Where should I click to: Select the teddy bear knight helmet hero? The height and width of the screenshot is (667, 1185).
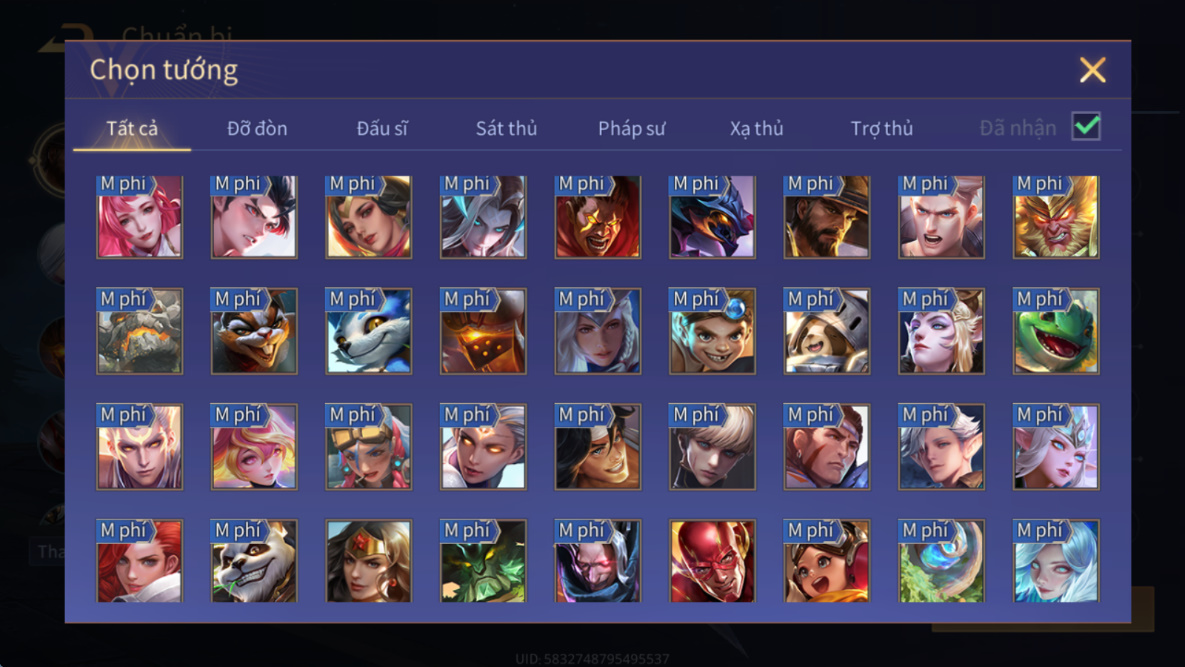click(827, 331)
